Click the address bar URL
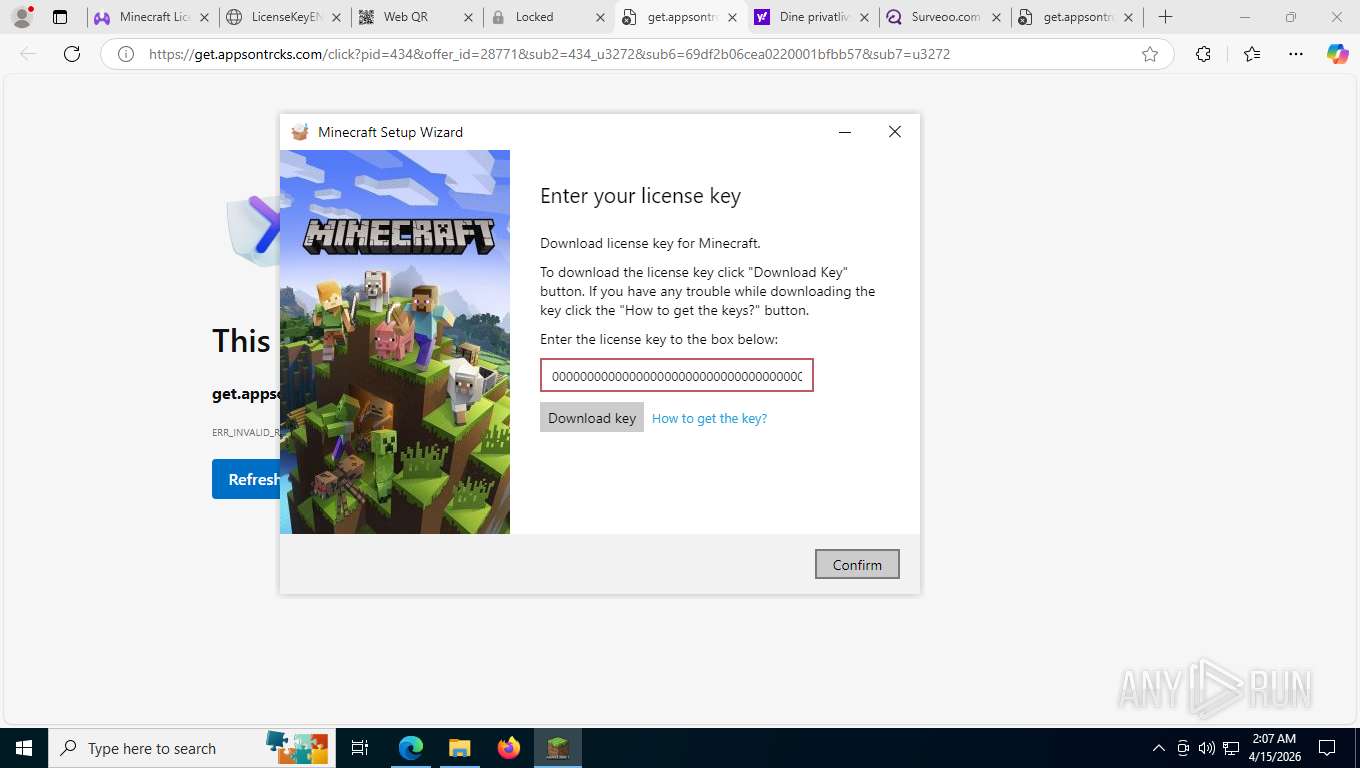The height and width of the screenshot is (768, 1360). (549, 54)
